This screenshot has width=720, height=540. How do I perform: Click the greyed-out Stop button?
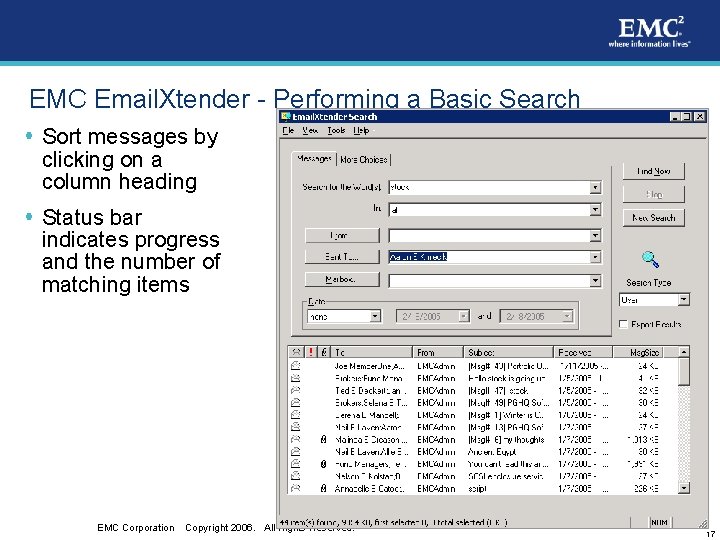[x=653, y=194]
